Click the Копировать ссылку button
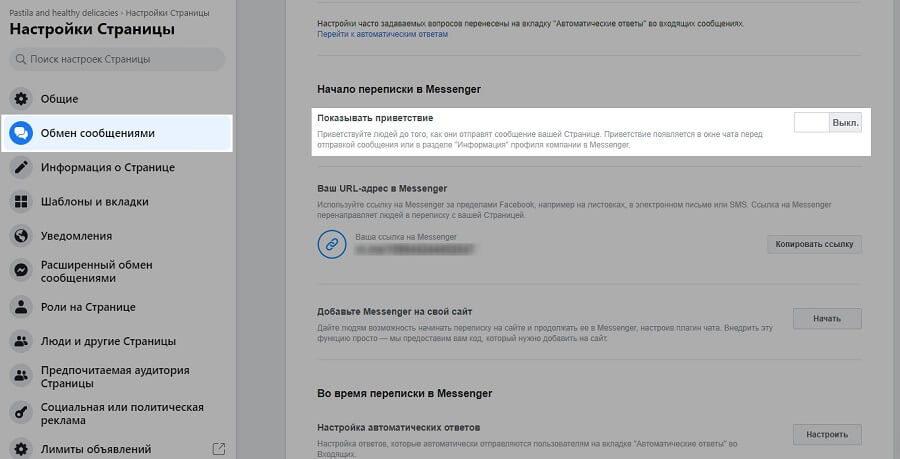 coord(814,244)
